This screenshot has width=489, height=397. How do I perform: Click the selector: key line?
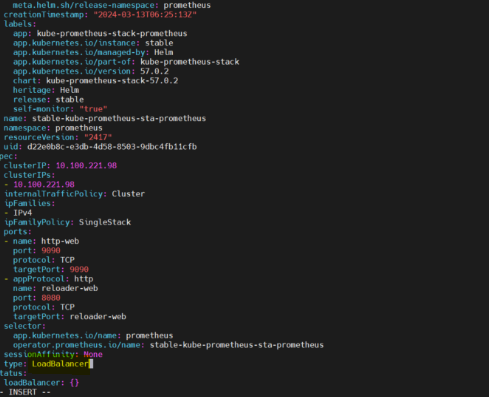[x=24, y=326]
